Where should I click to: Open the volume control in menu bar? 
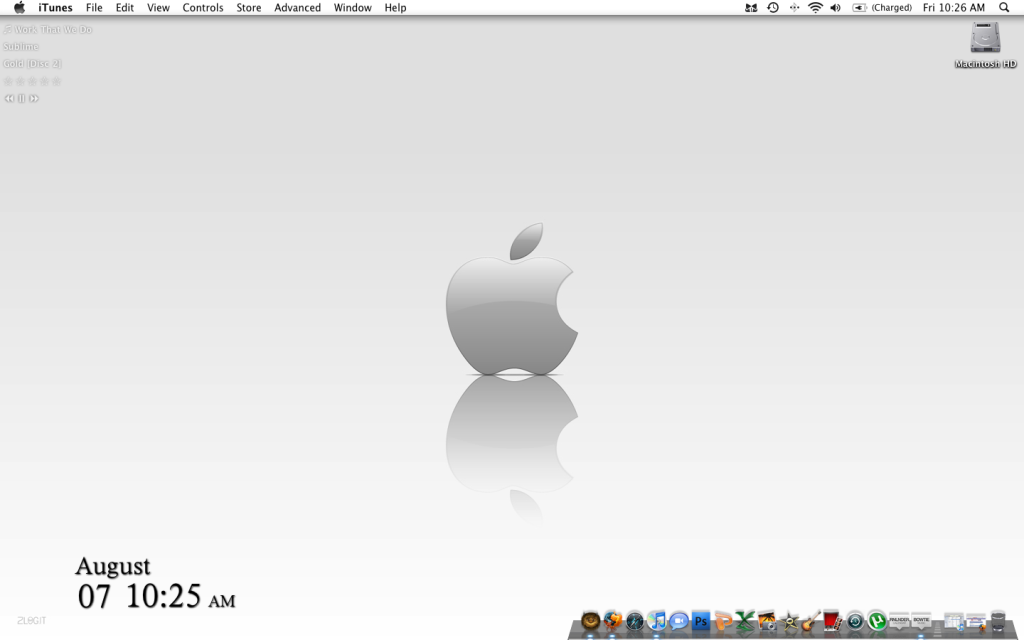pos(835,8)
